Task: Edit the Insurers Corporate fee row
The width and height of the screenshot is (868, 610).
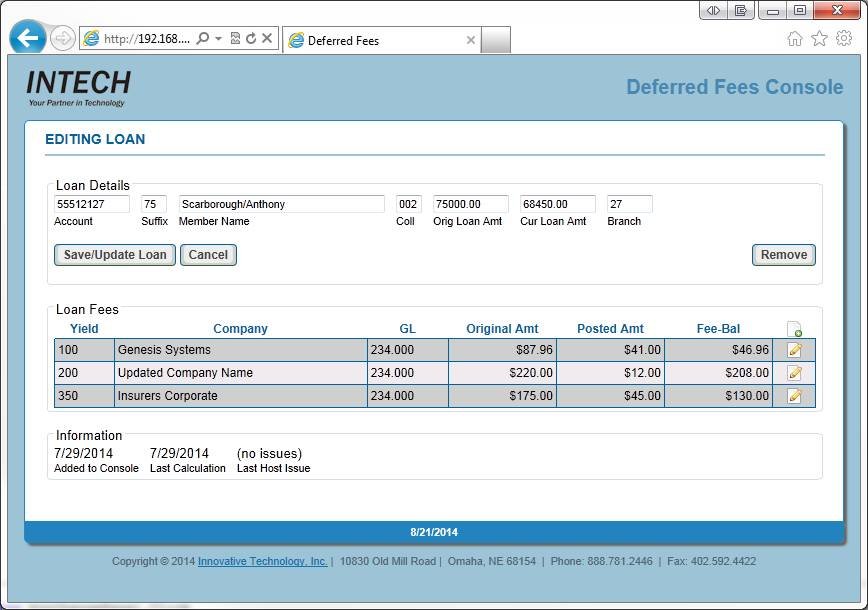Action: click(x=795, y=396)
